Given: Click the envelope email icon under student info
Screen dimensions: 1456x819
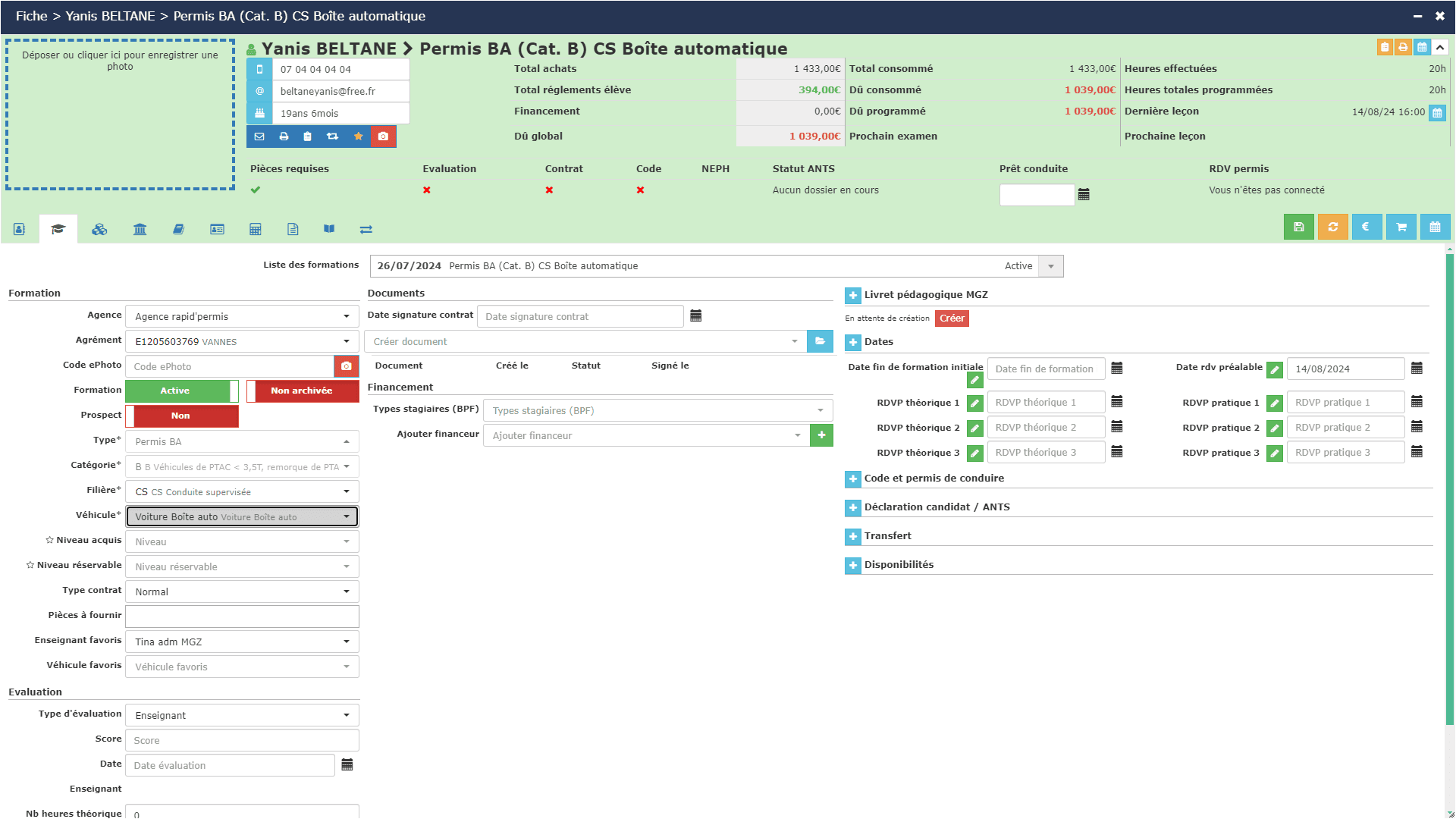Looking at the screenshot, I should click(x=259, y=136).
